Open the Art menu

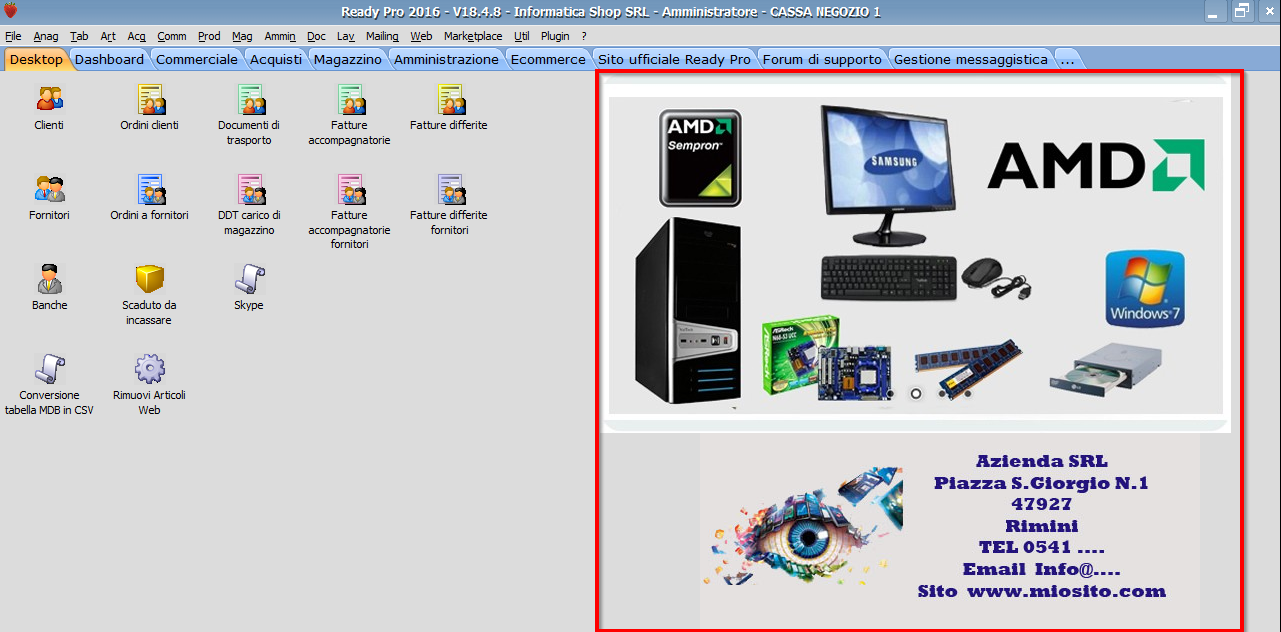click(x=108, y=36)
